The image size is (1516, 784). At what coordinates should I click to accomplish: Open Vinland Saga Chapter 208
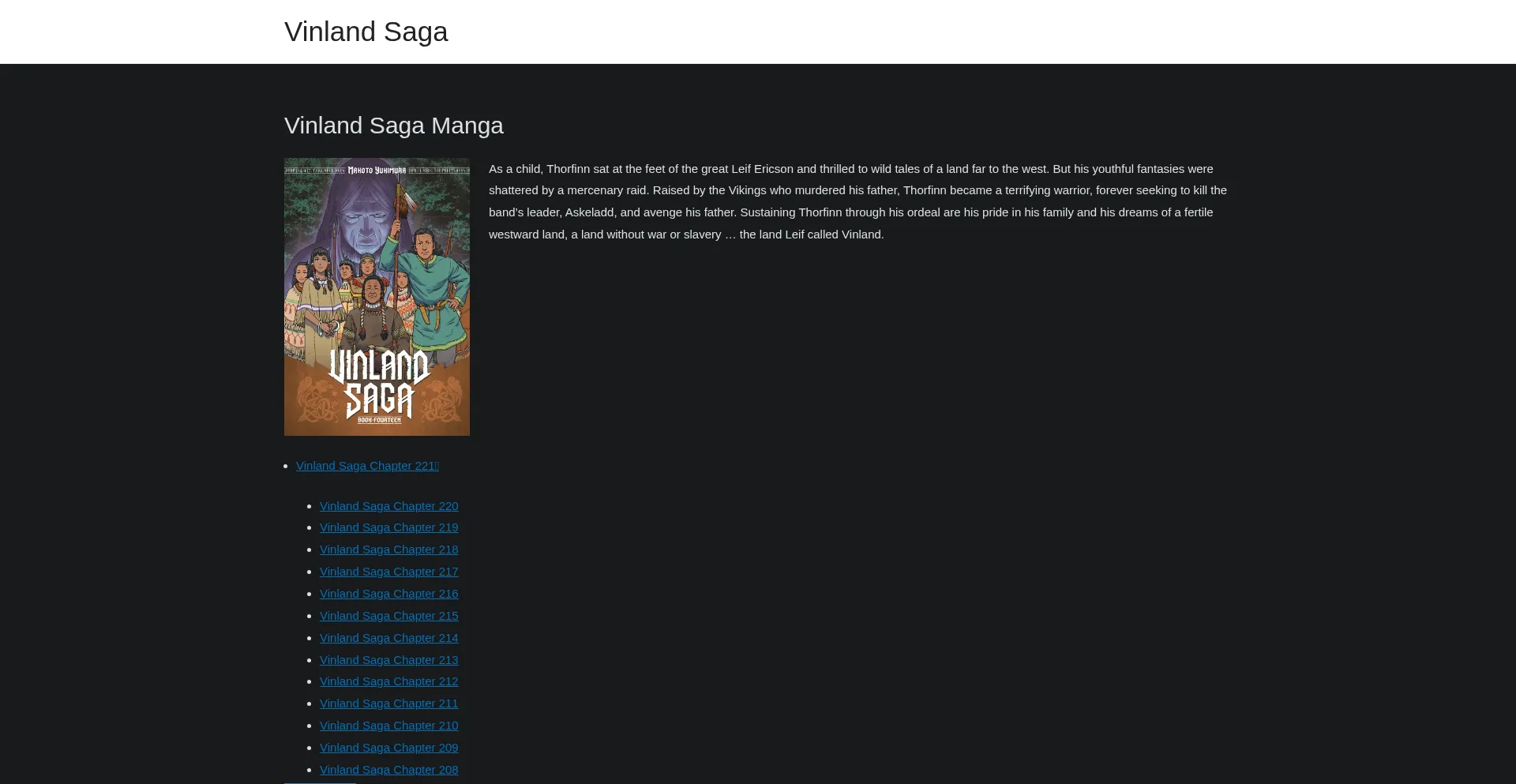[x=388, y=769]
